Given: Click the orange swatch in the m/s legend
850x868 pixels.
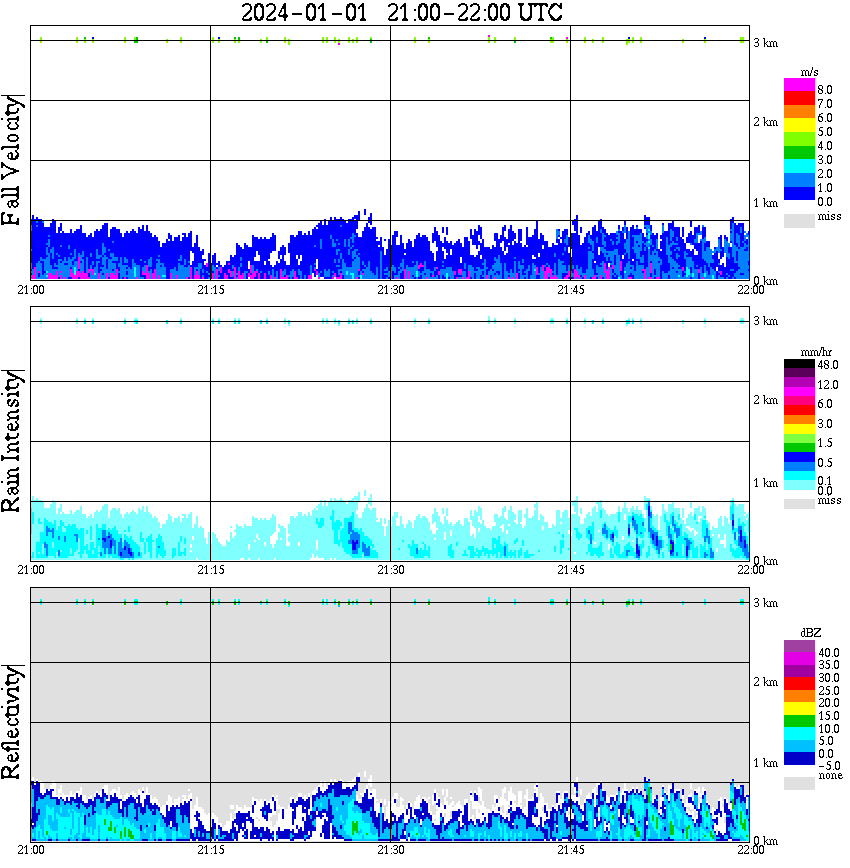Looking at the screenshot, I should (799, 112).
